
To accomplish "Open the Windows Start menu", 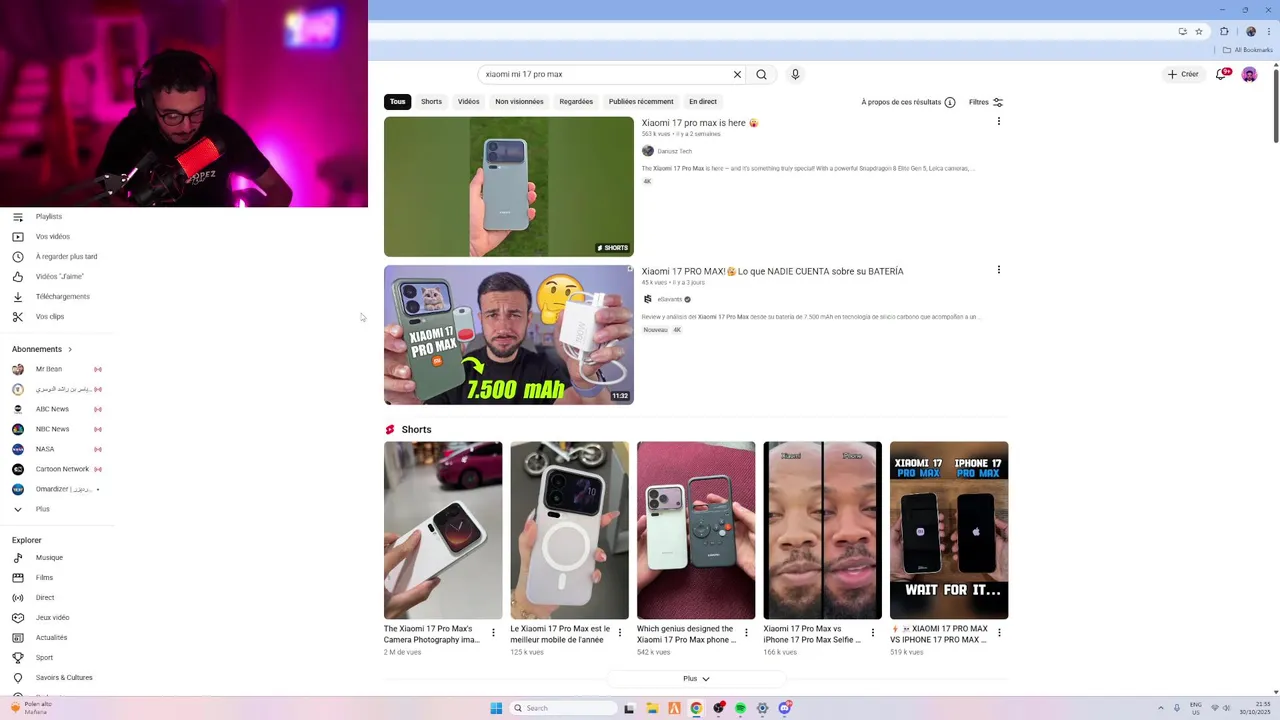I will pyautogui.click(x=496, y=708).
